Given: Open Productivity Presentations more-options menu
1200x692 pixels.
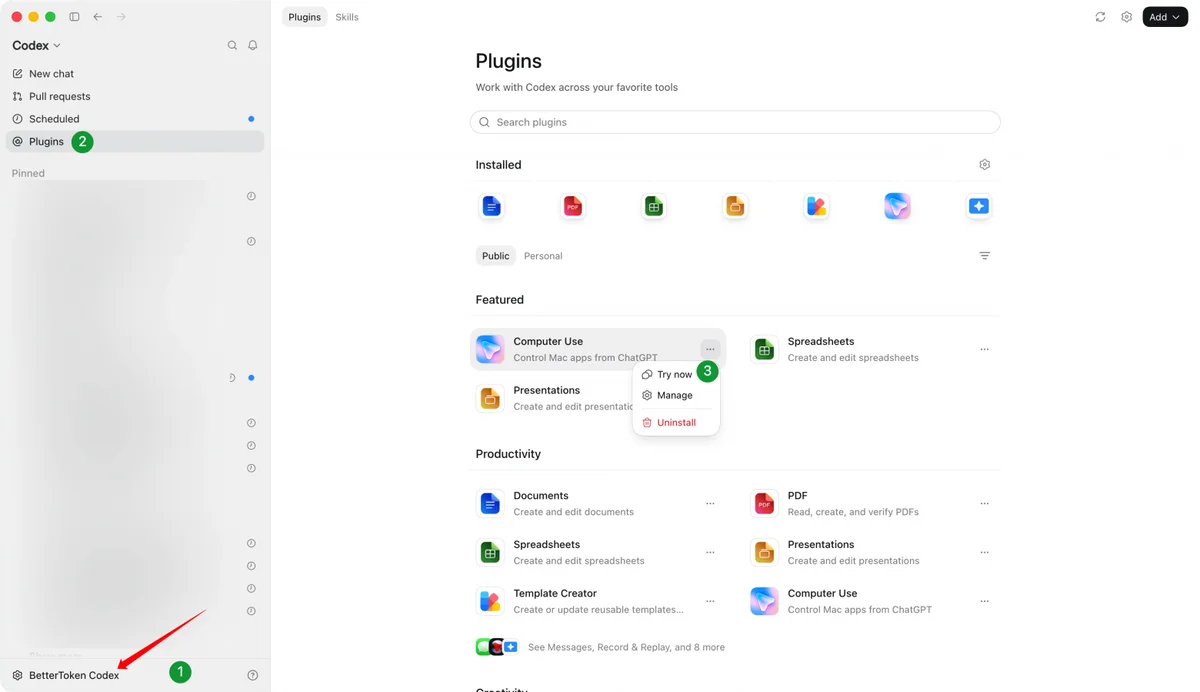Looking at the screenshot, I should point(985,552).
